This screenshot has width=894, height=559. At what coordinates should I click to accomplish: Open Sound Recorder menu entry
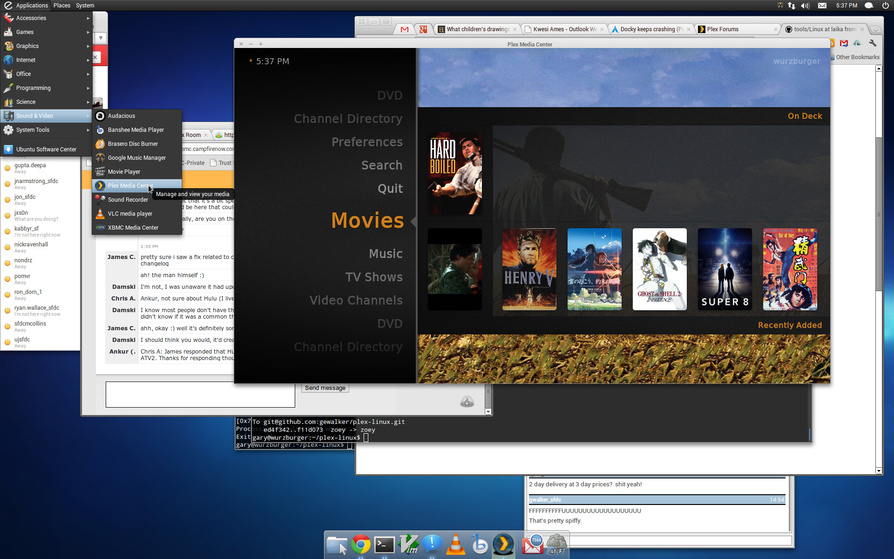coord(137,200)
